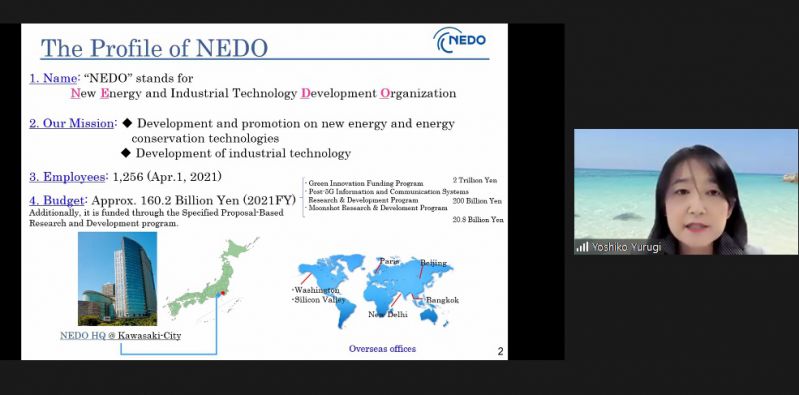Viewport: 799px width, 395px height.
Task: Click the Washington office label
Action: click(x=316, y=290)
